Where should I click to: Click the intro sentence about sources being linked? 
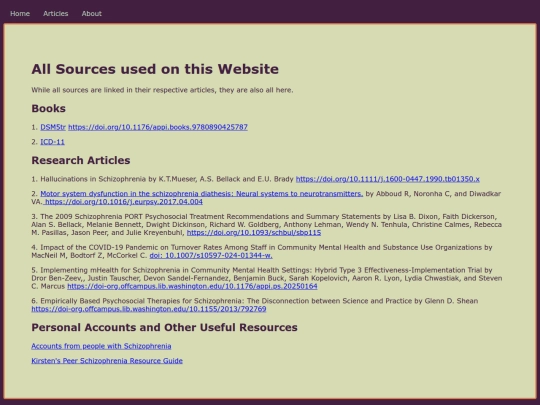pos(162,90)
